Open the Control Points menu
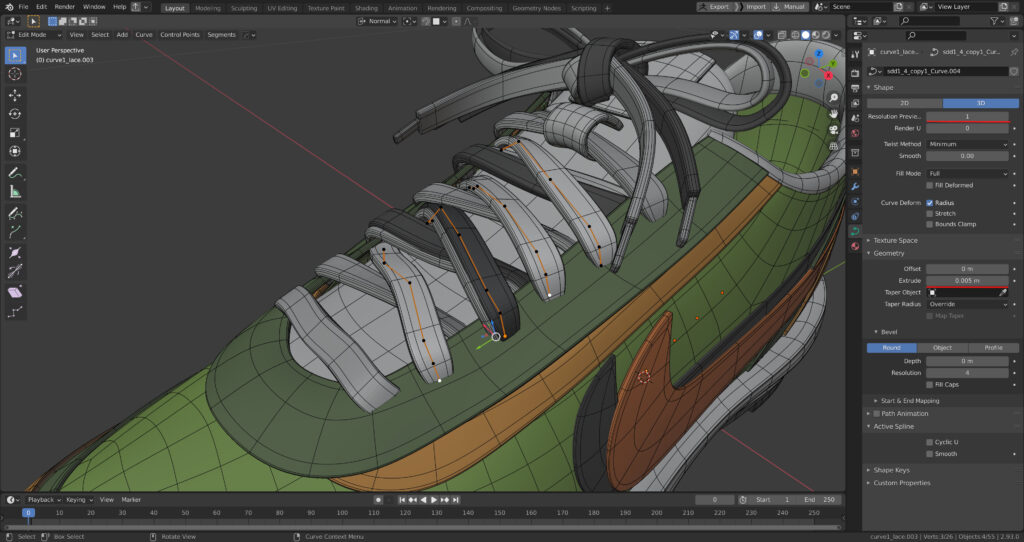 (x=180, y=35)
